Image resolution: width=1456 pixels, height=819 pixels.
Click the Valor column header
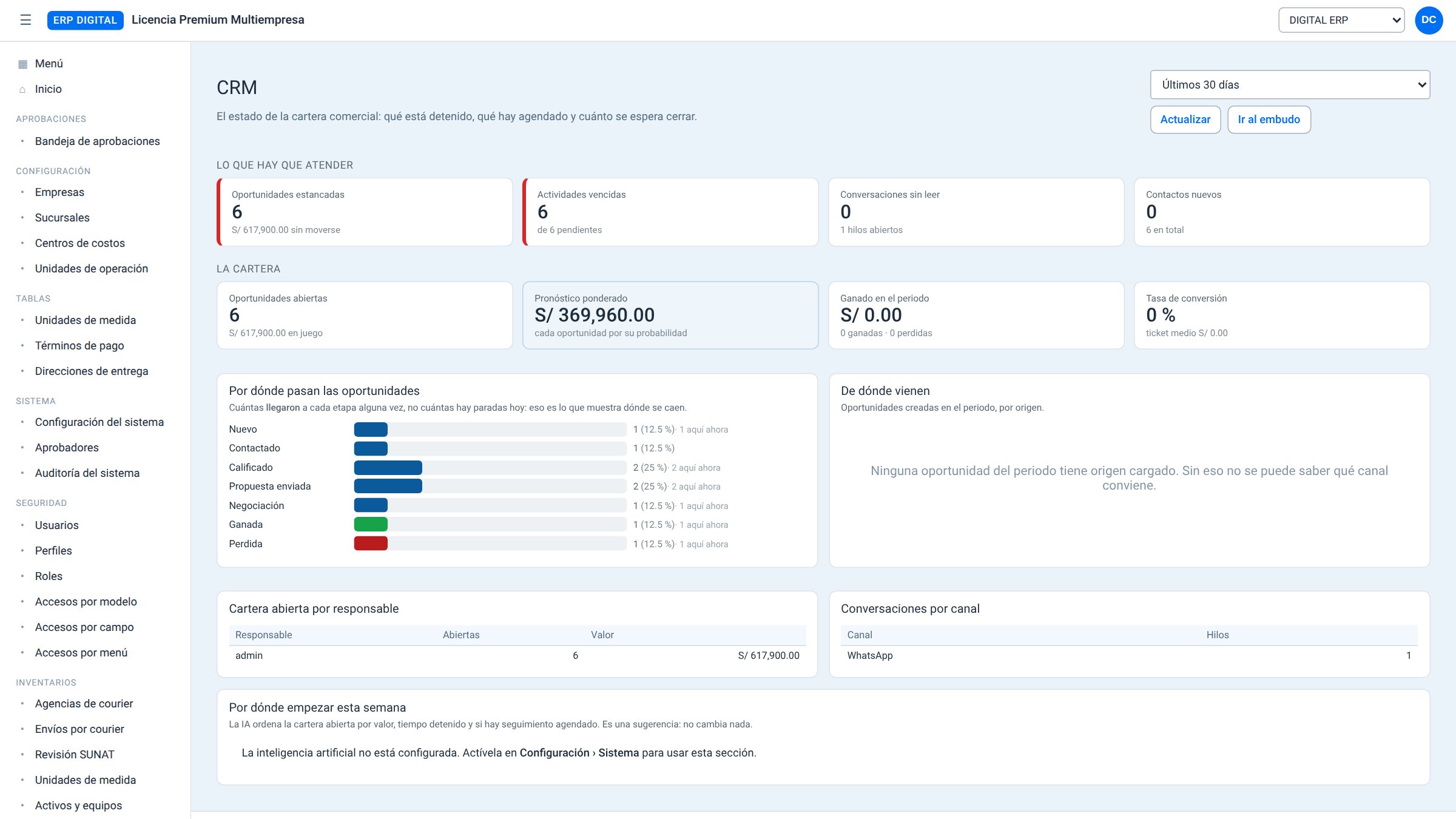point(602,635)
